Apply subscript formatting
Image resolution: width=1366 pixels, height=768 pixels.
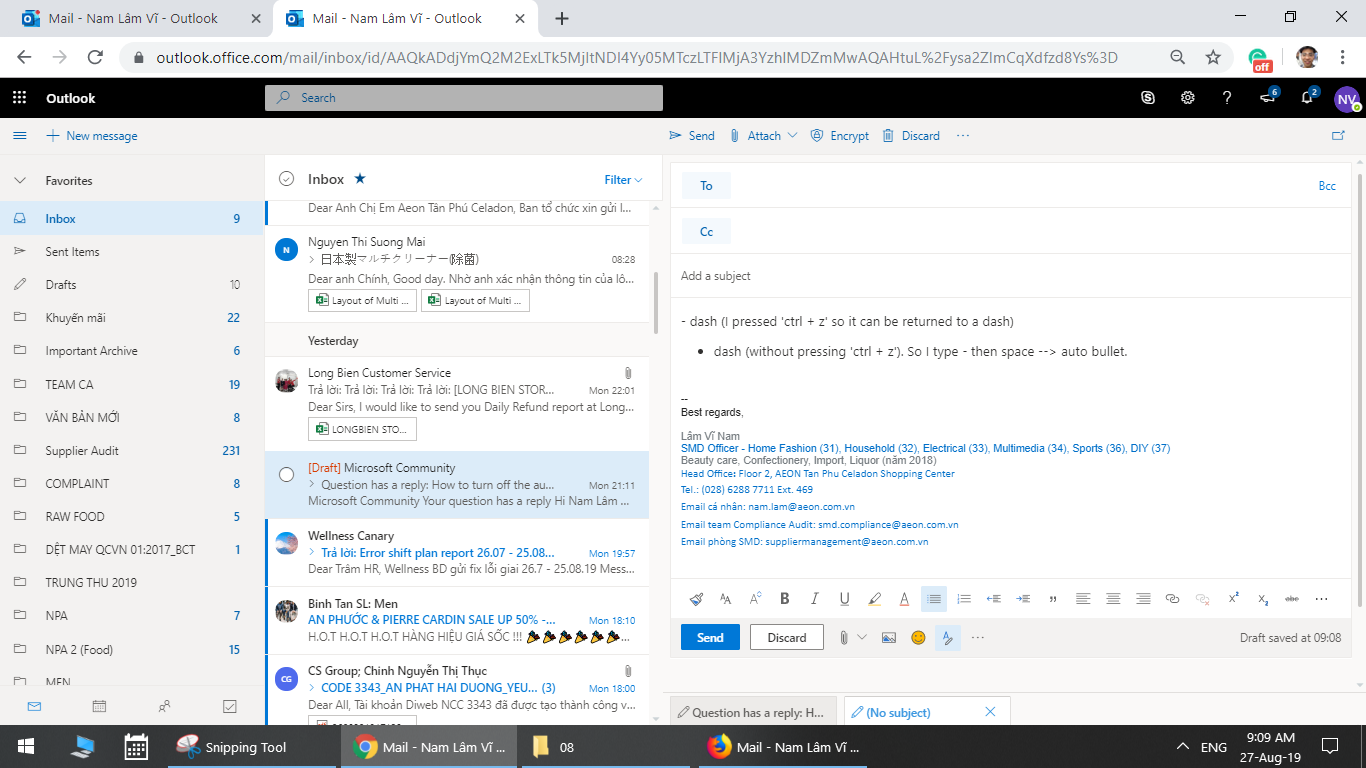pyautogui.click(x=1263, y=599)
